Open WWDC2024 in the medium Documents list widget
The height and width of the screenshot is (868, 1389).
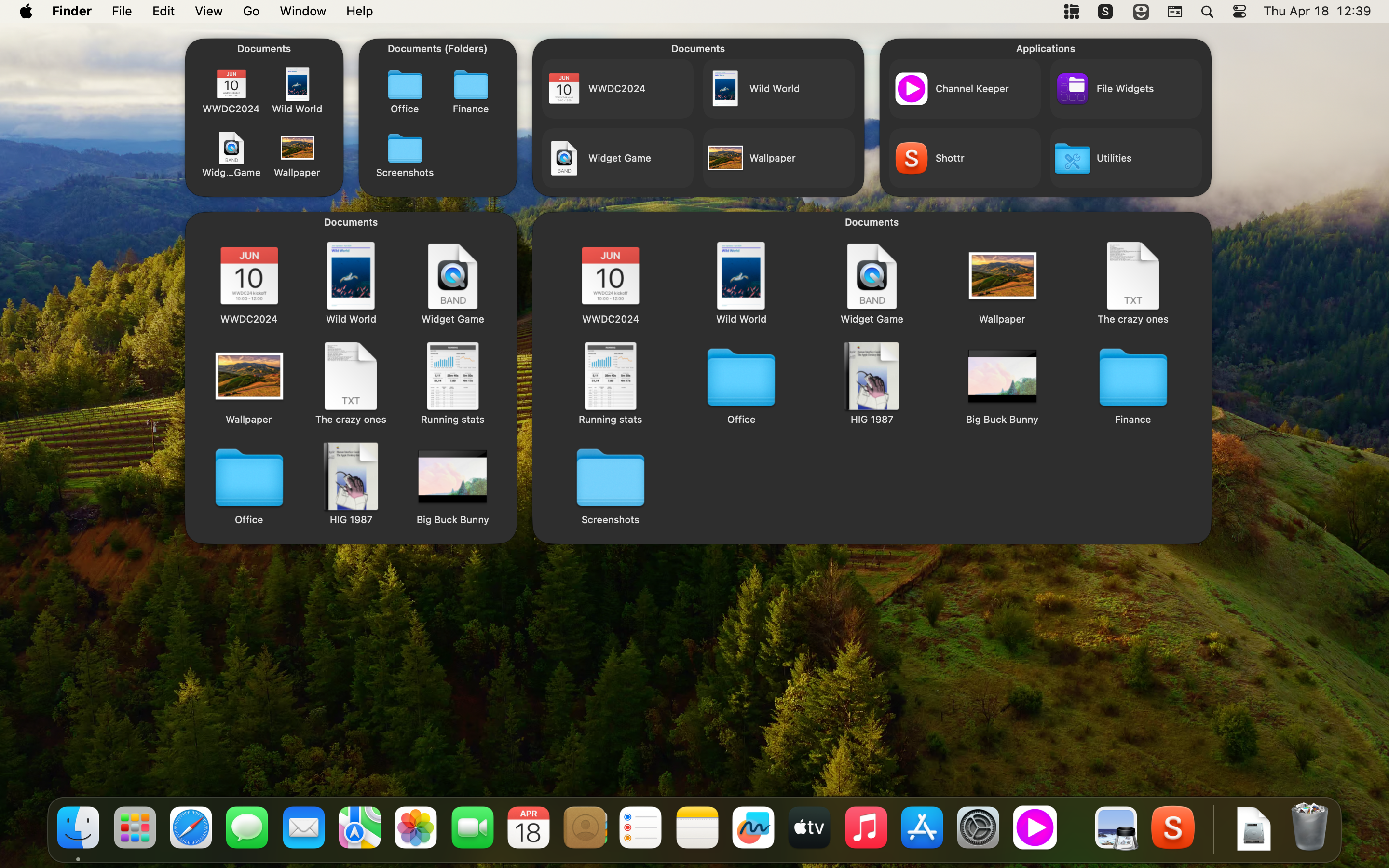click(618, 89)
